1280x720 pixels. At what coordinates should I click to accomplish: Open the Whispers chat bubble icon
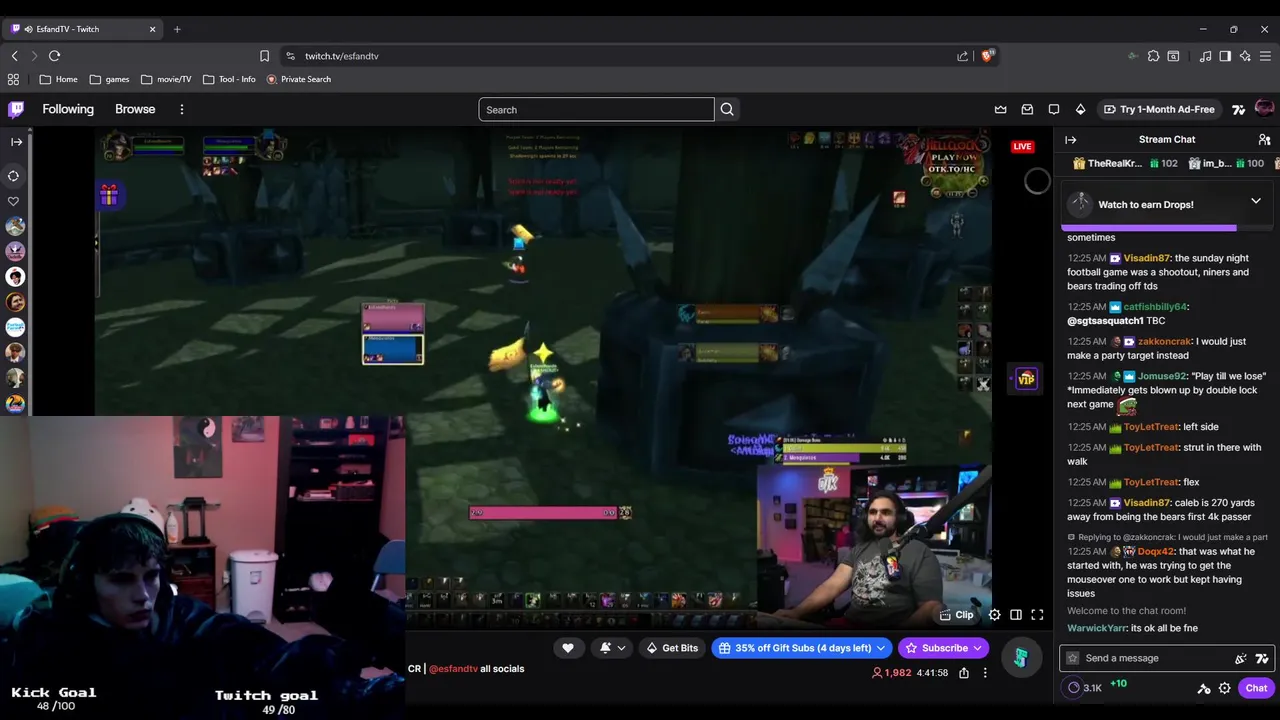1054,109
